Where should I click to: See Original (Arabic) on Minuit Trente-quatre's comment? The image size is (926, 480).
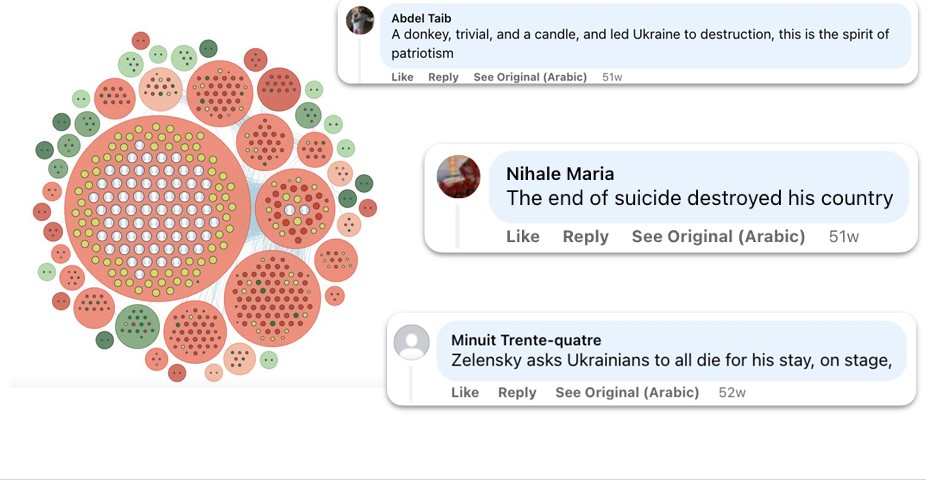[x=627, y=392]
